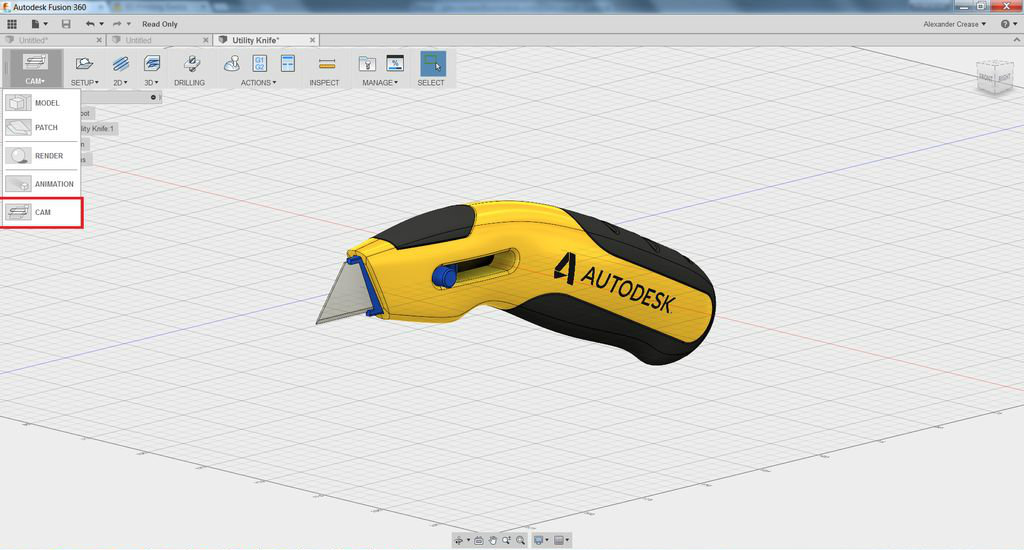Click the Display Settings monitor icon
Screen dimensions: 1024x550
(x=538, y=540)
